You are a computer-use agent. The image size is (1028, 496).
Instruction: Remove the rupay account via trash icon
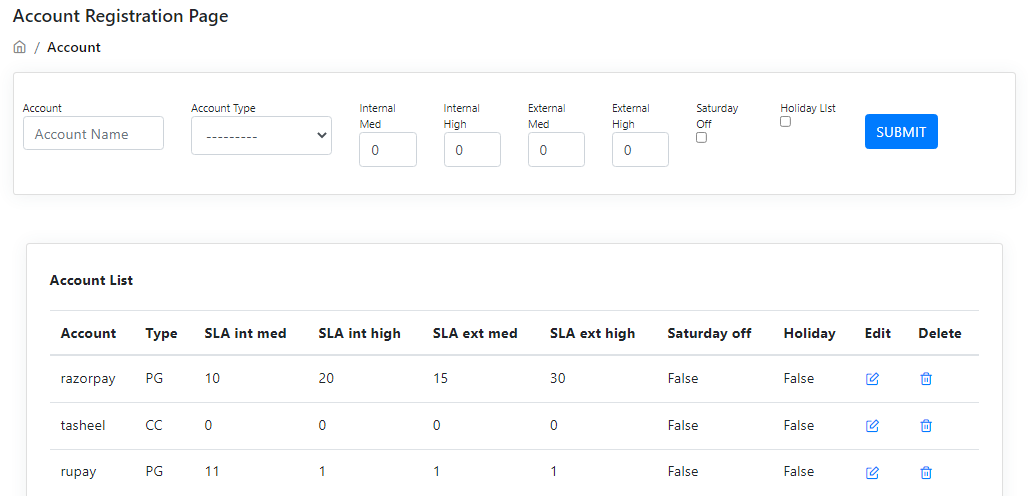point(926,472)
